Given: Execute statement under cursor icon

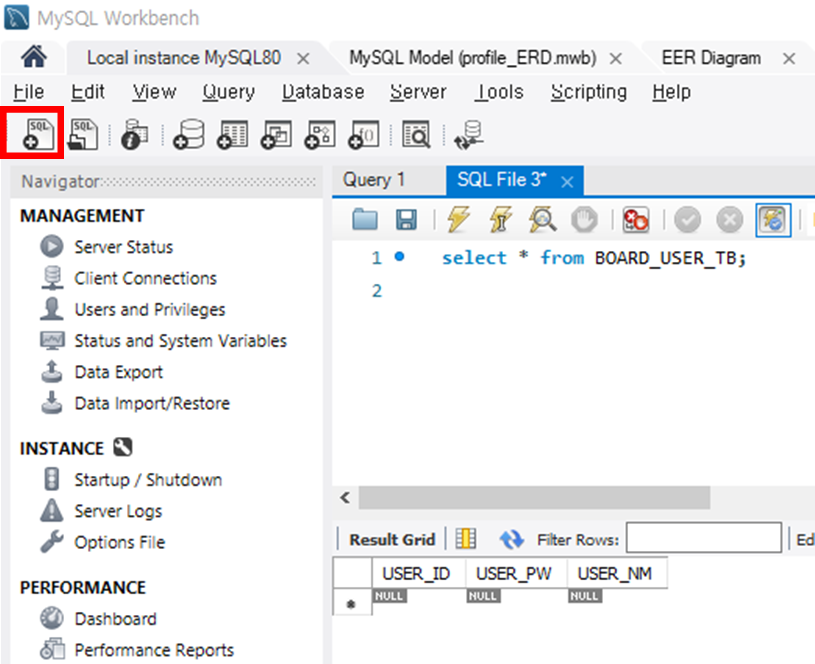Looking at the screenshot, I should tap(500, 219).
